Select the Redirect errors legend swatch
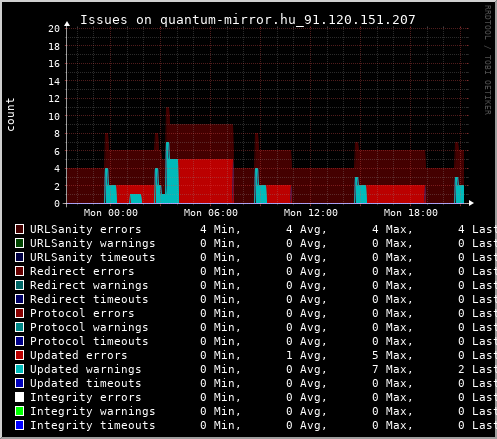Image resolution: width=497 pixels, height=439 pixels. point(20,271)
